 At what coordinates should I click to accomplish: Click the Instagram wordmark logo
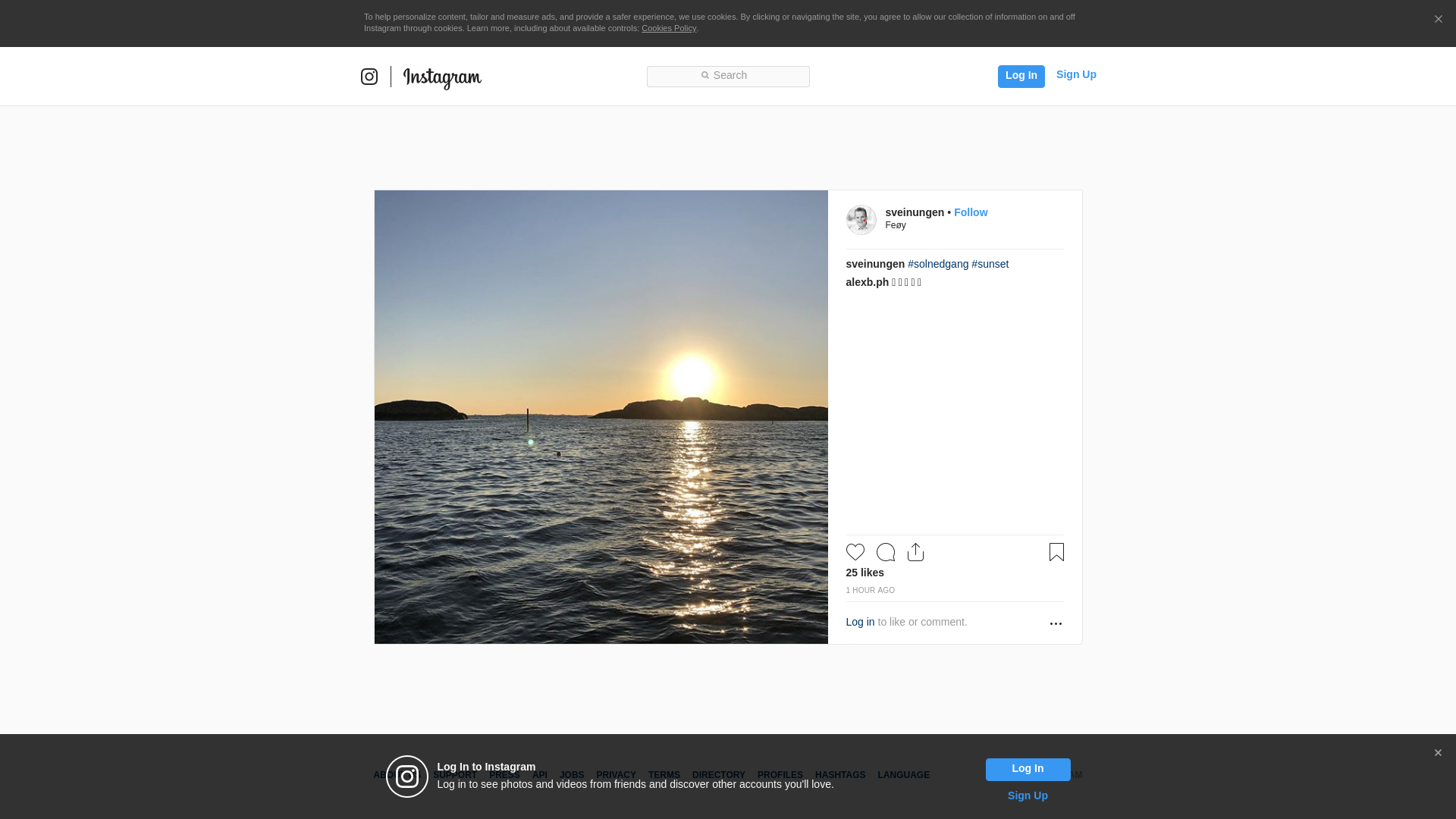tap(442, 77)
